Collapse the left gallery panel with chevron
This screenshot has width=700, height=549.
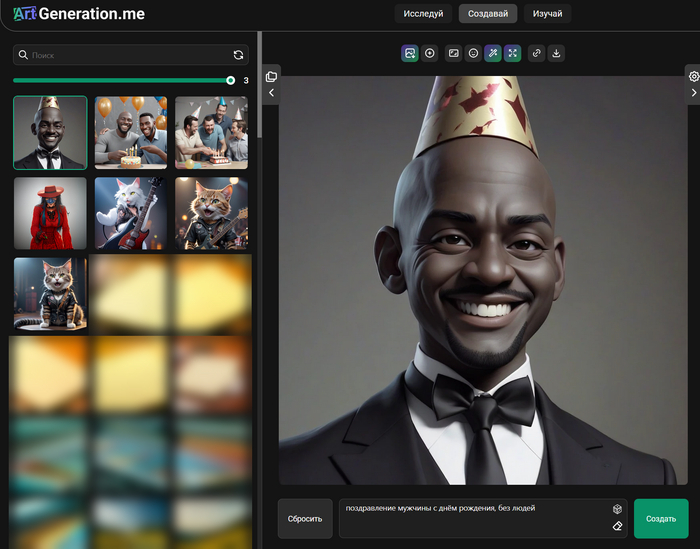[271, 93]
